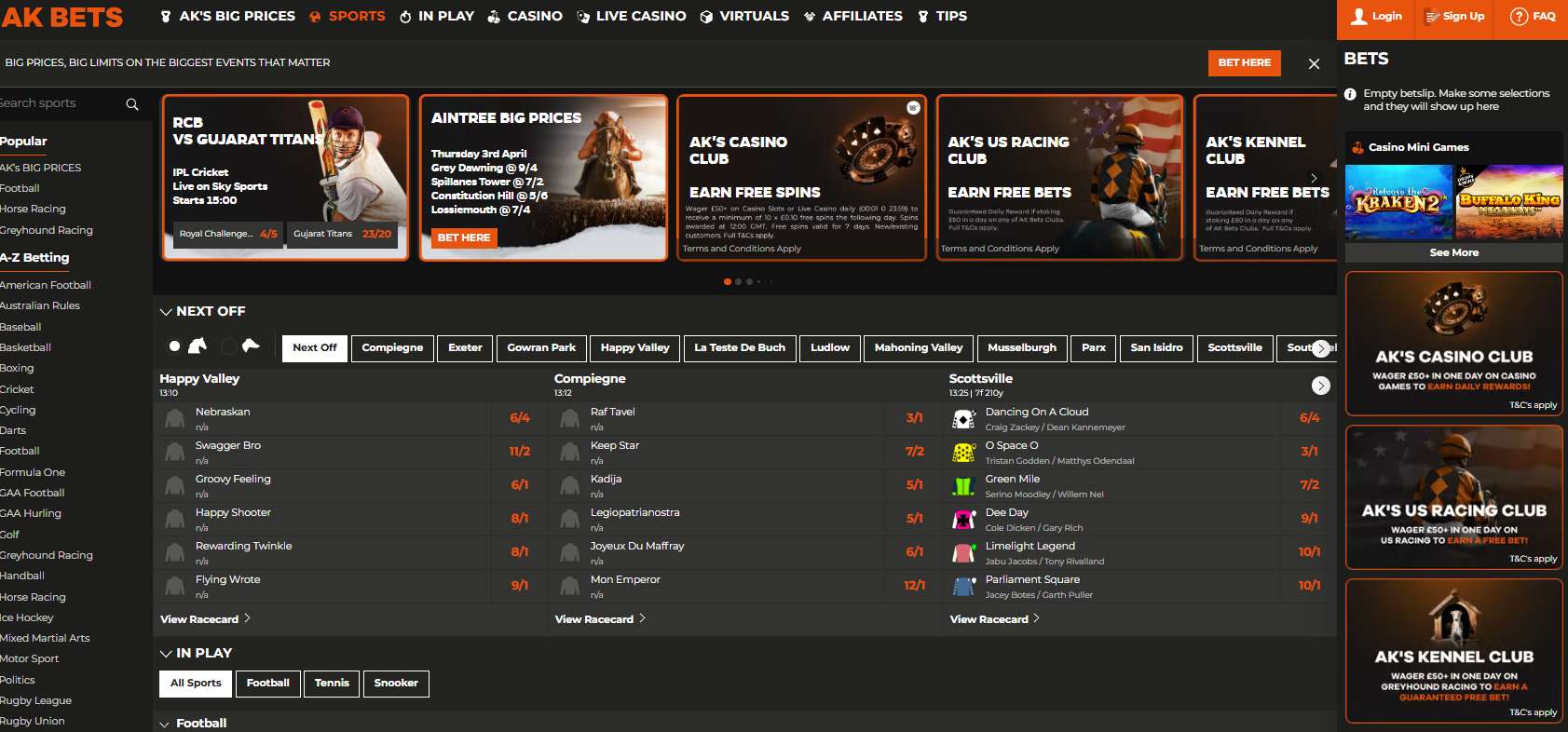Click the search magnifier icon in sidebar

coord(132,104)
